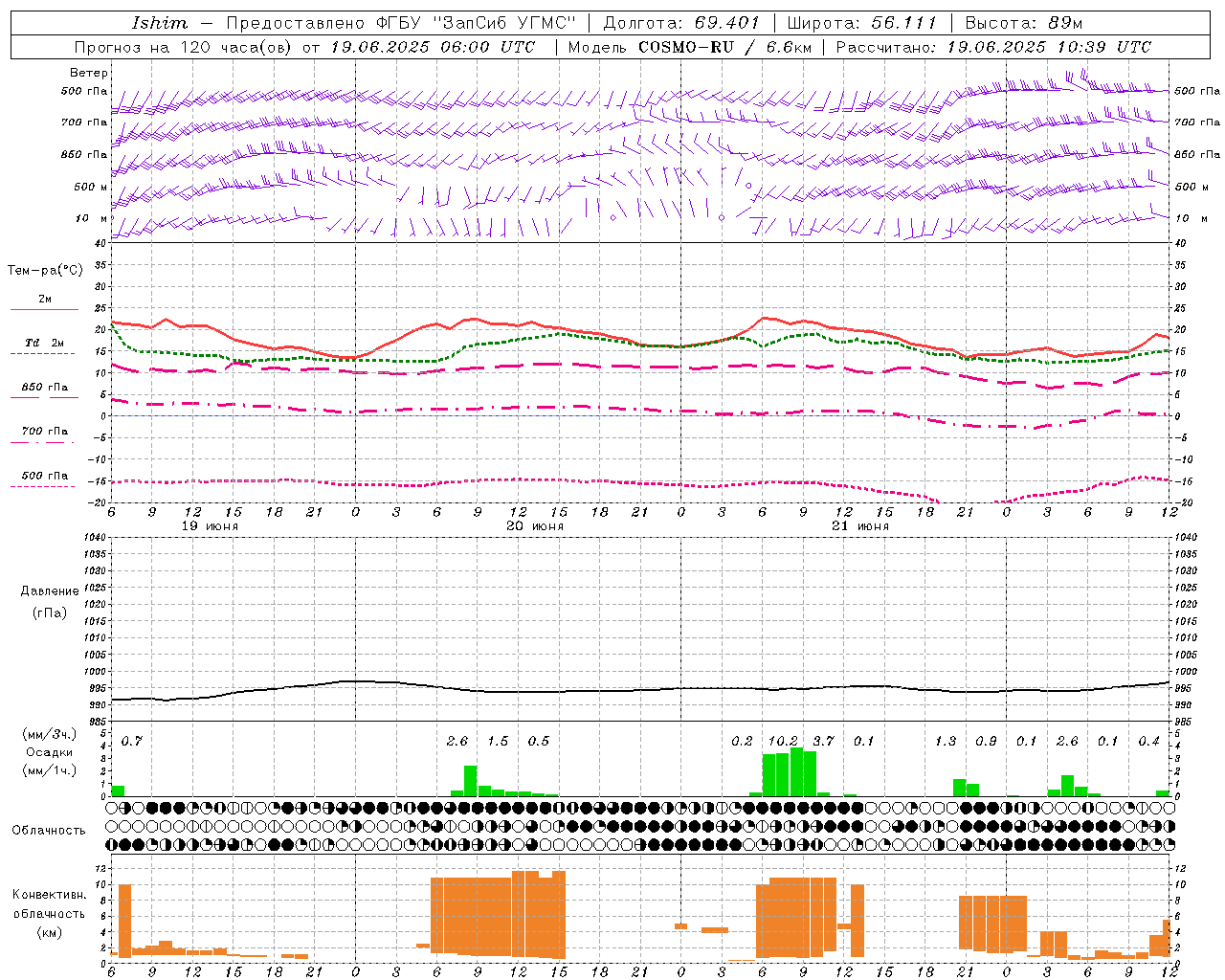This screenshot has height=980, width=1225.
Task: Click the "500 гПа" temperature legend entry
Action: tap(45, 475)
